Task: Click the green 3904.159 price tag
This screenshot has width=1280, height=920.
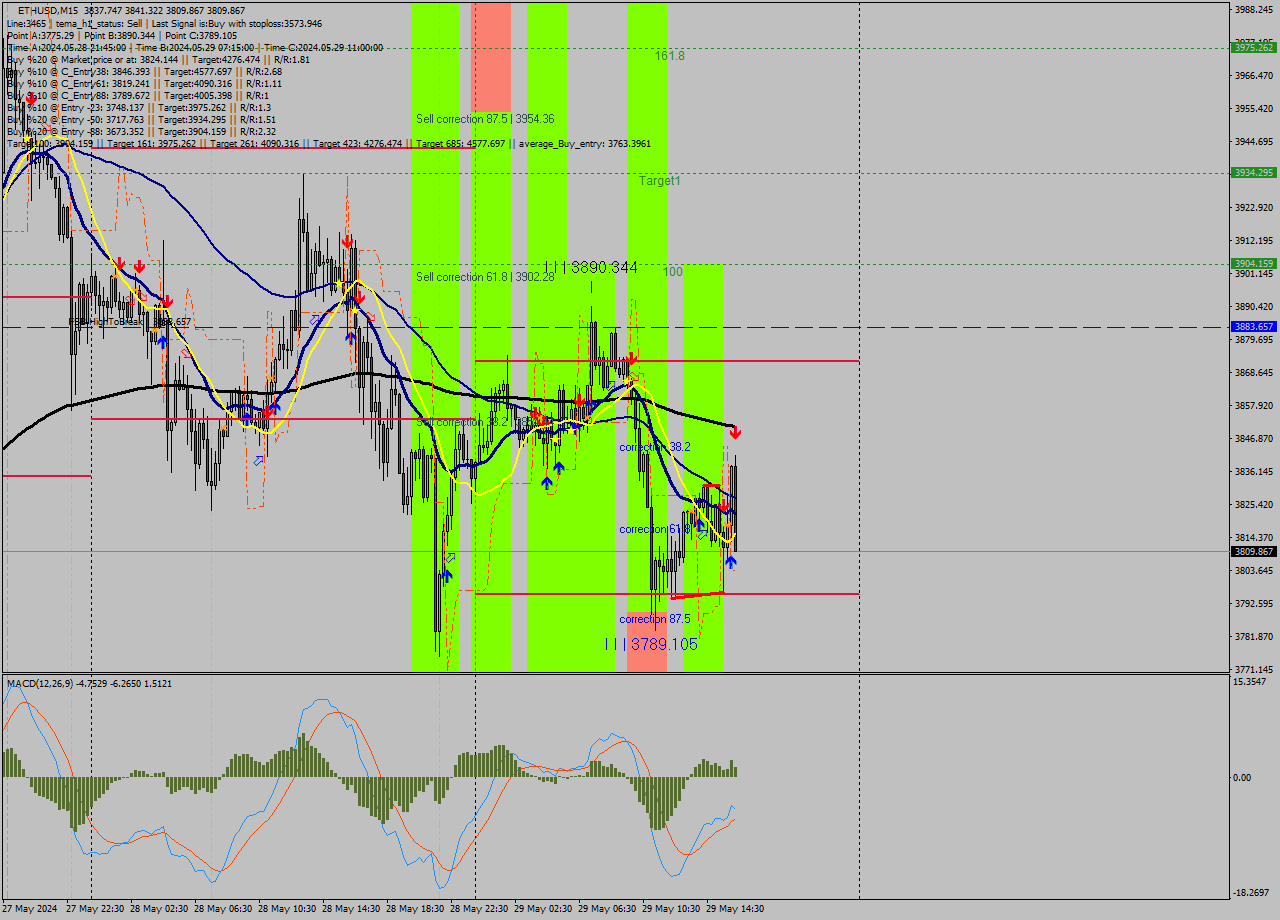Action: (x=1254, y=264)
